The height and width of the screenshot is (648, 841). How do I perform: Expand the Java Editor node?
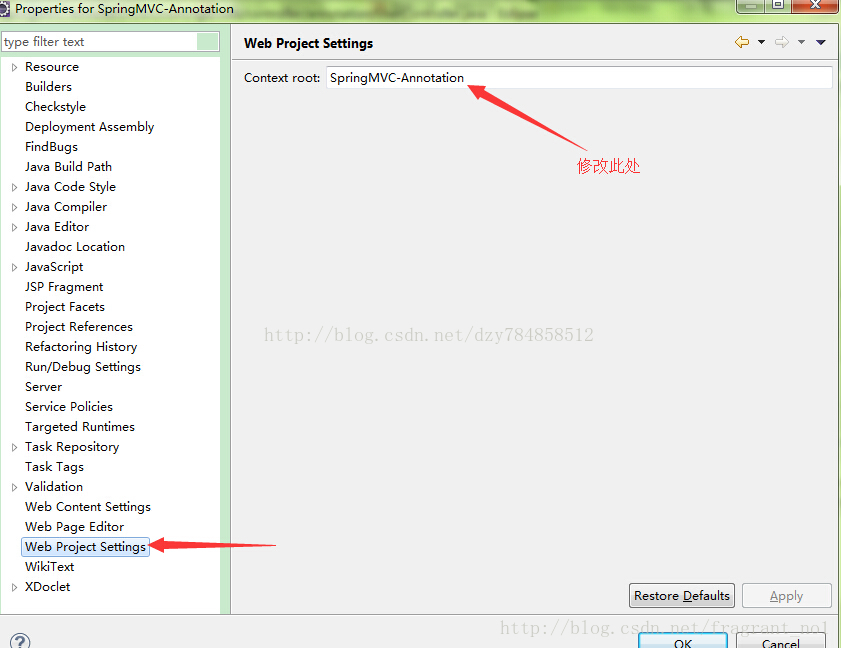tap(14, 227)
